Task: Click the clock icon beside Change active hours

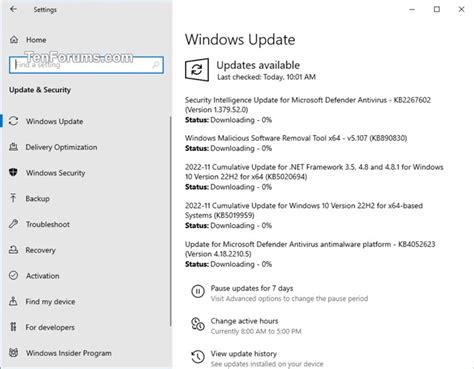Action: [x=198, y=324]
